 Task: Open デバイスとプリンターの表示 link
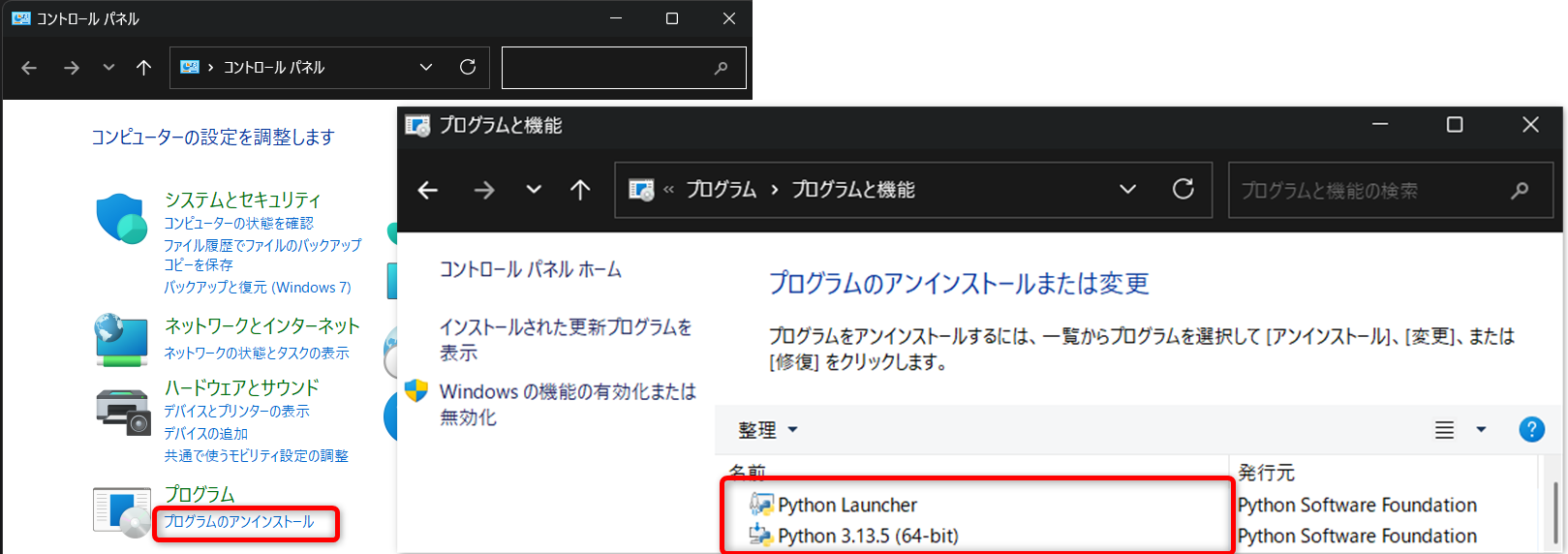tap(236, 411)
